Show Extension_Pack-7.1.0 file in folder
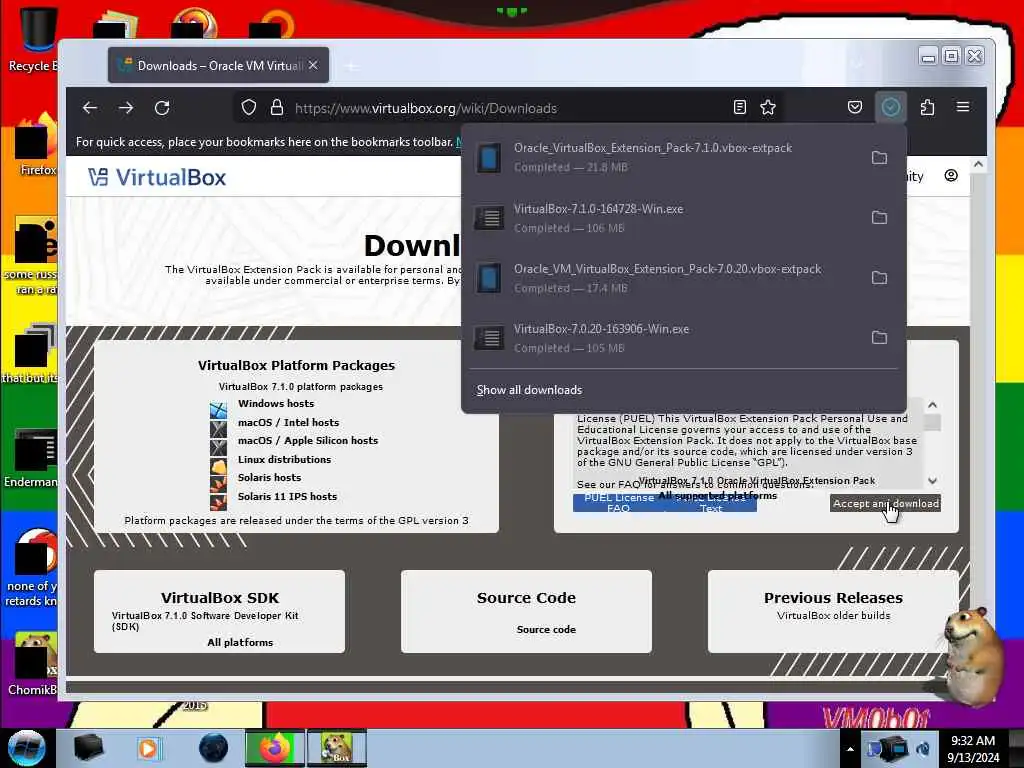 pyautogui.click(x=879, y=157)
